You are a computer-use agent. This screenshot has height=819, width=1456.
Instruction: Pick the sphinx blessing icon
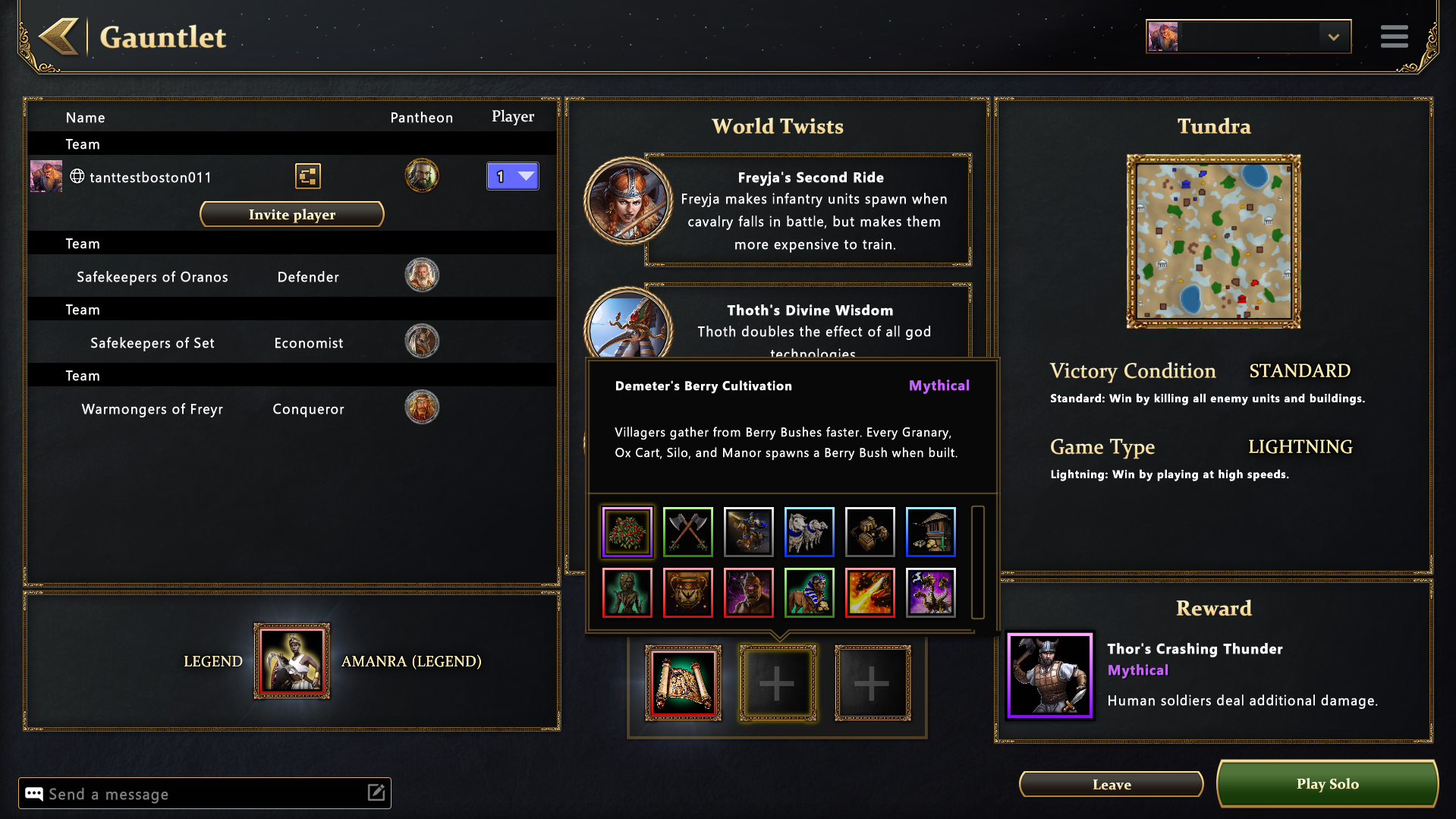point(809,592)
